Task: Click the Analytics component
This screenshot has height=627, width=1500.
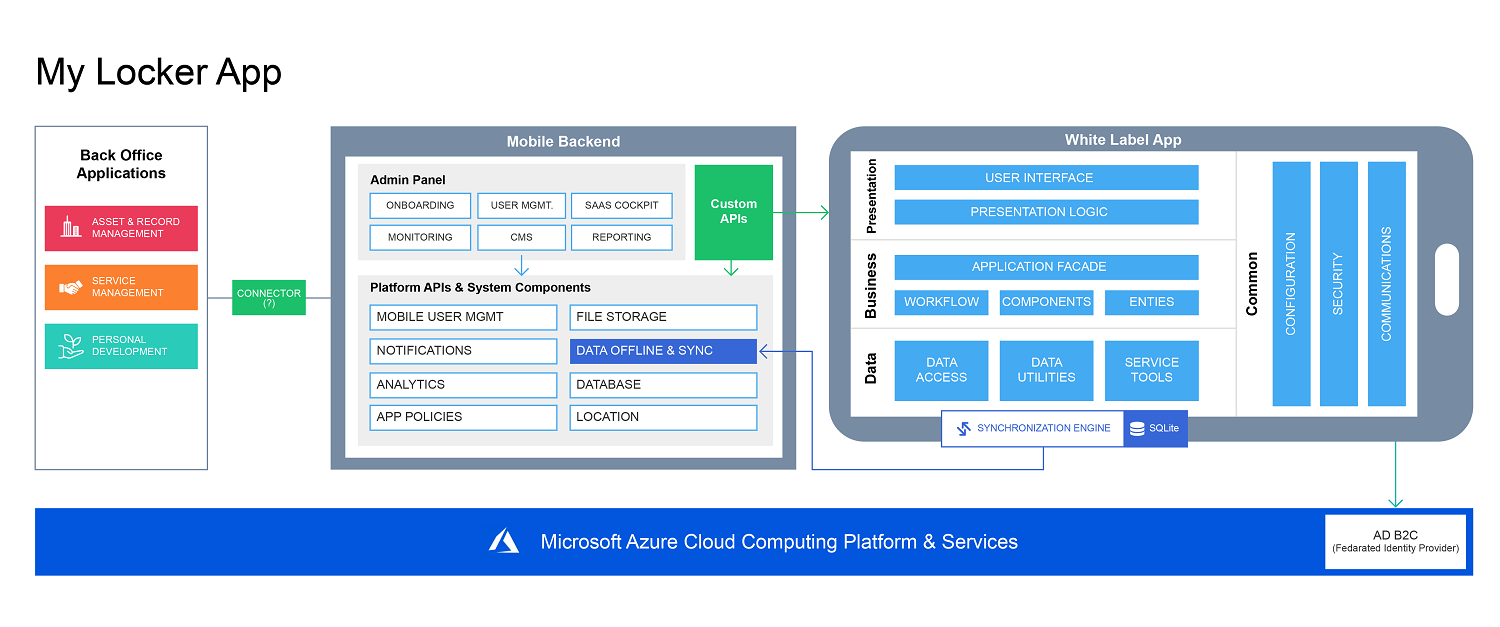Action: (463, 385)
